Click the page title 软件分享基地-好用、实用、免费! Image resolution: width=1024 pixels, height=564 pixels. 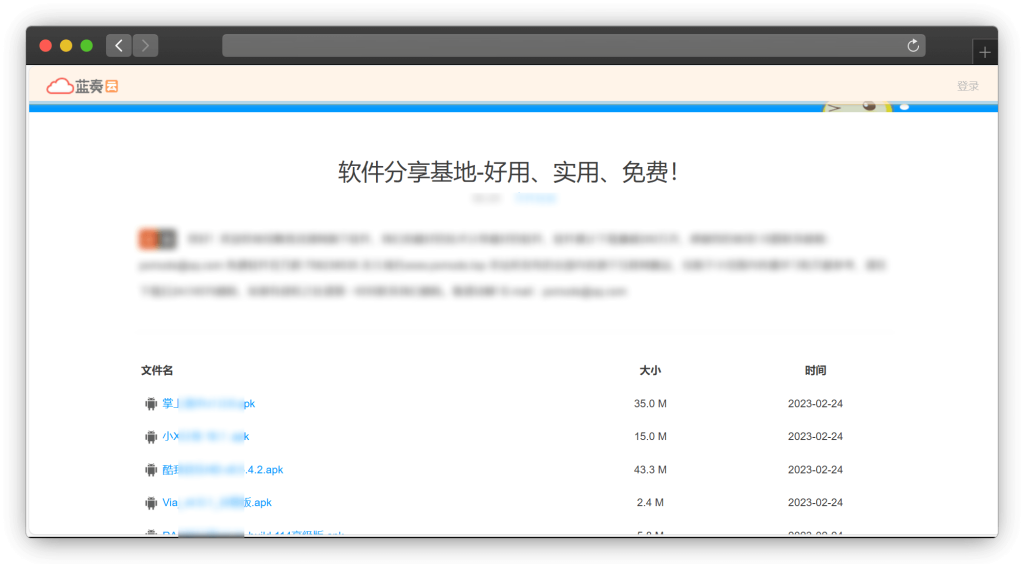509,172
